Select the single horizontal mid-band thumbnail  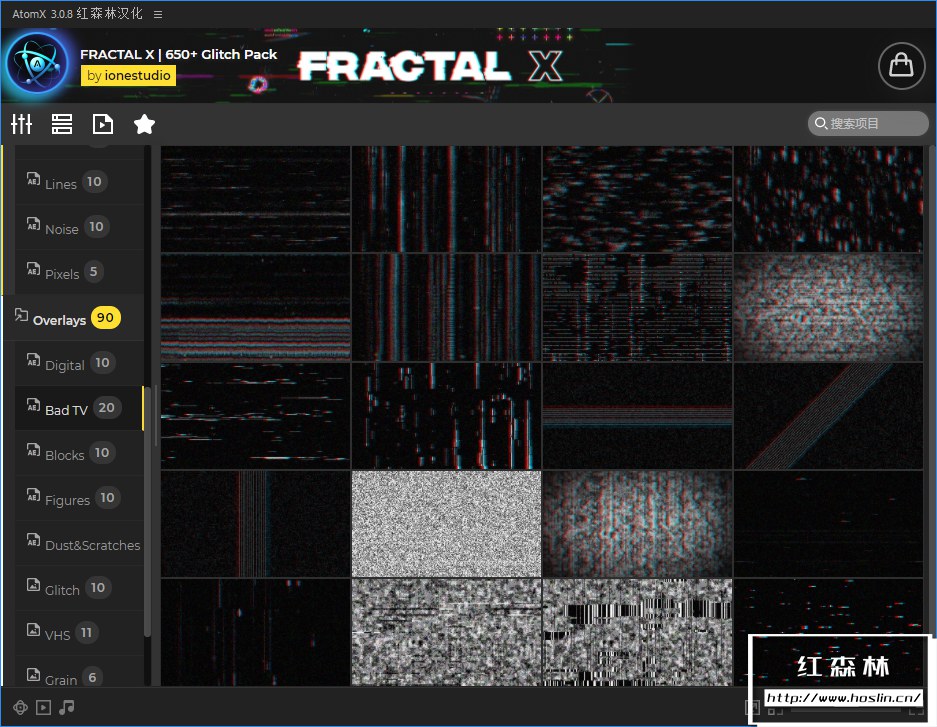(x=637, y=416)
